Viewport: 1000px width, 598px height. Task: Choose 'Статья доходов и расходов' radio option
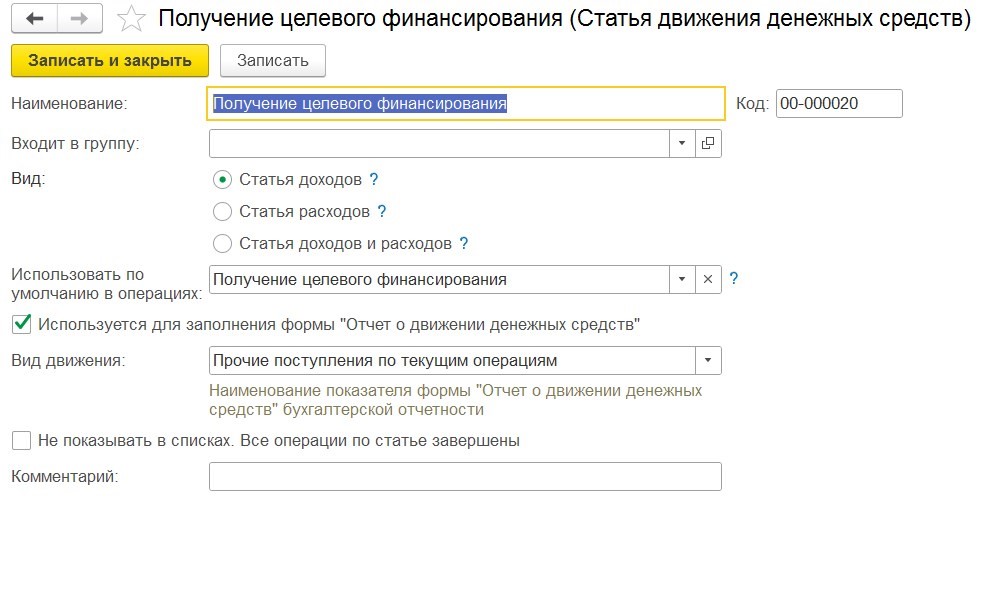222,243
